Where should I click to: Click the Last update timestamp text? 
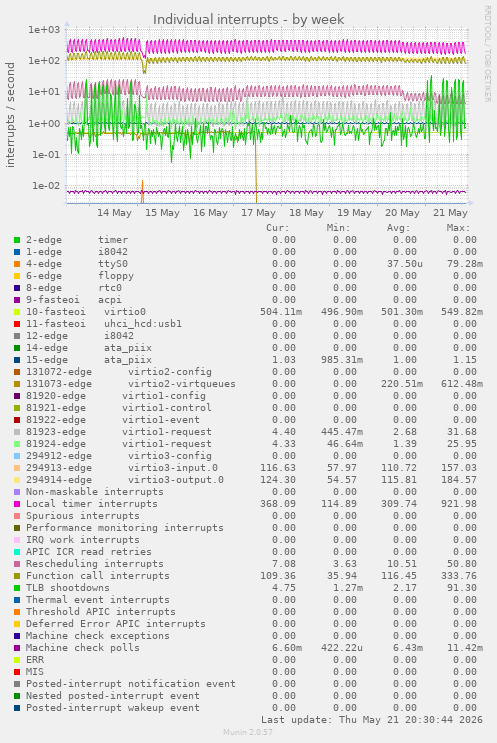point(371,720)
